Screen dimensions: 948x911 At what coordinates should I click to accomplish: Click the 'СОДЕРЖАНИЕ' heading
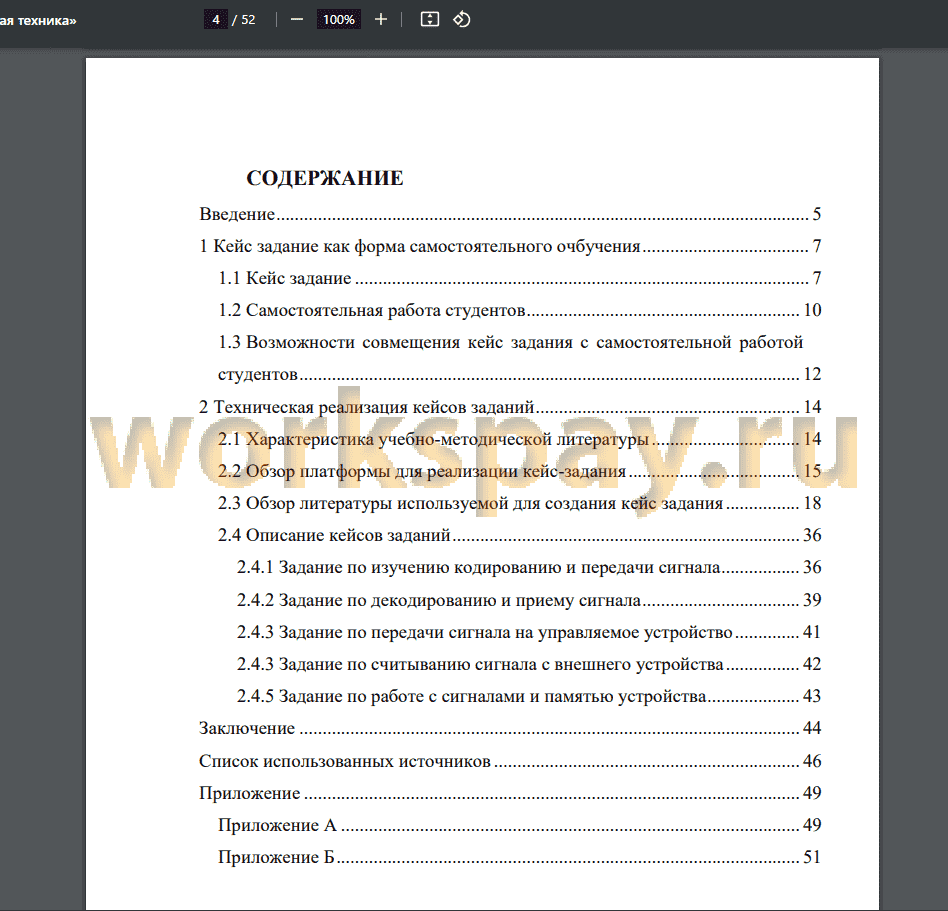[x=325, y=178]
